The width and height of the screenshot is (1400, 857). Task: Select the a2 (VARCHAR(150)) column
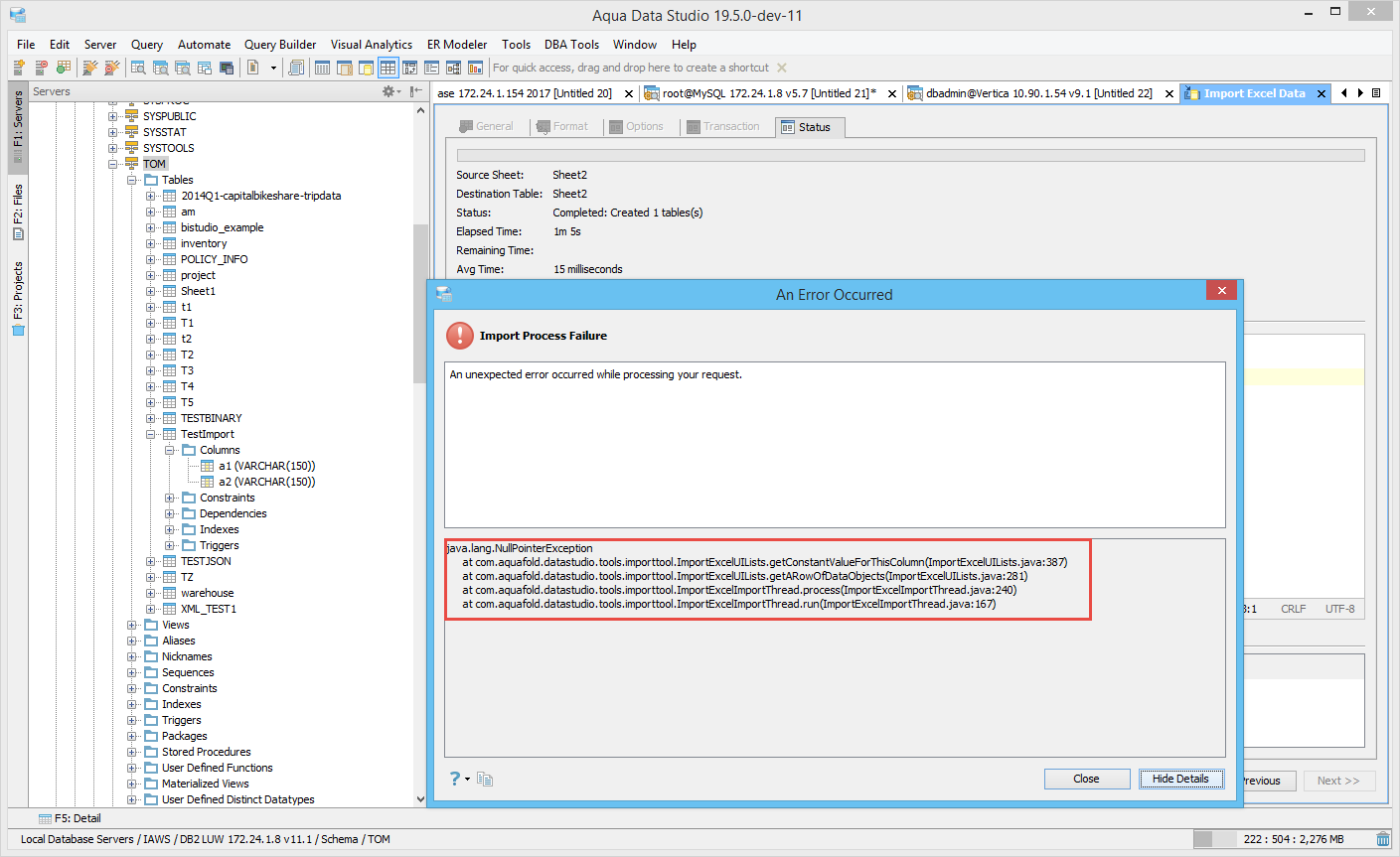tap(267, 482)
